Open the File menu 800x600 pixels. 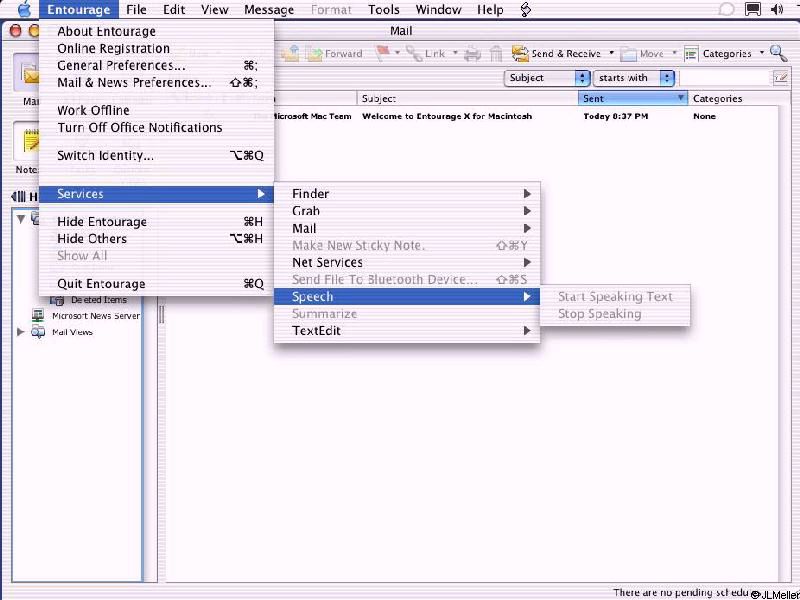coord(136,10)
